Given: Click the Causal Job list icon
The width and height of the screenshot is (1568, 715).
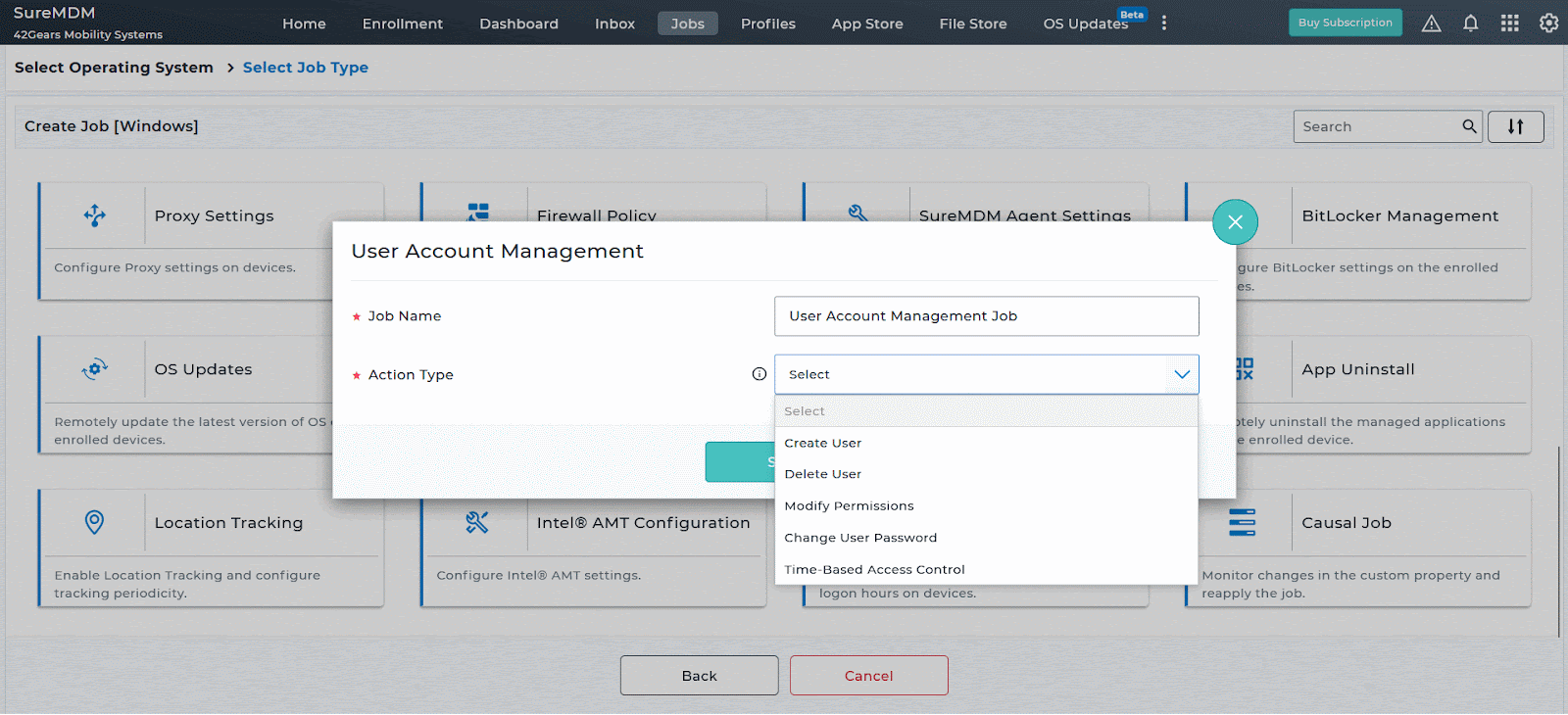Looking at the screenshot, I should pyautogui.click(x=1242, y=523).
